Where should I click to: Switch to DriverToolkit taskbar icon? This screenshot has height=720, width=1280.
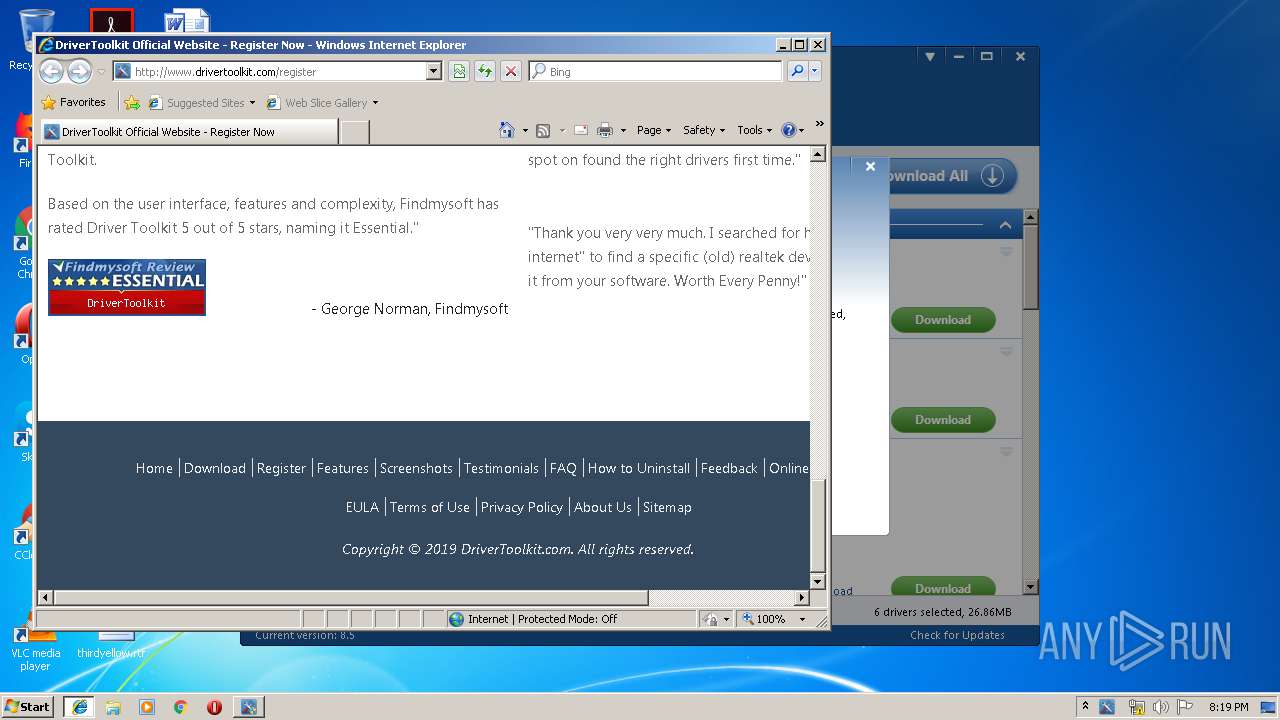248,706
